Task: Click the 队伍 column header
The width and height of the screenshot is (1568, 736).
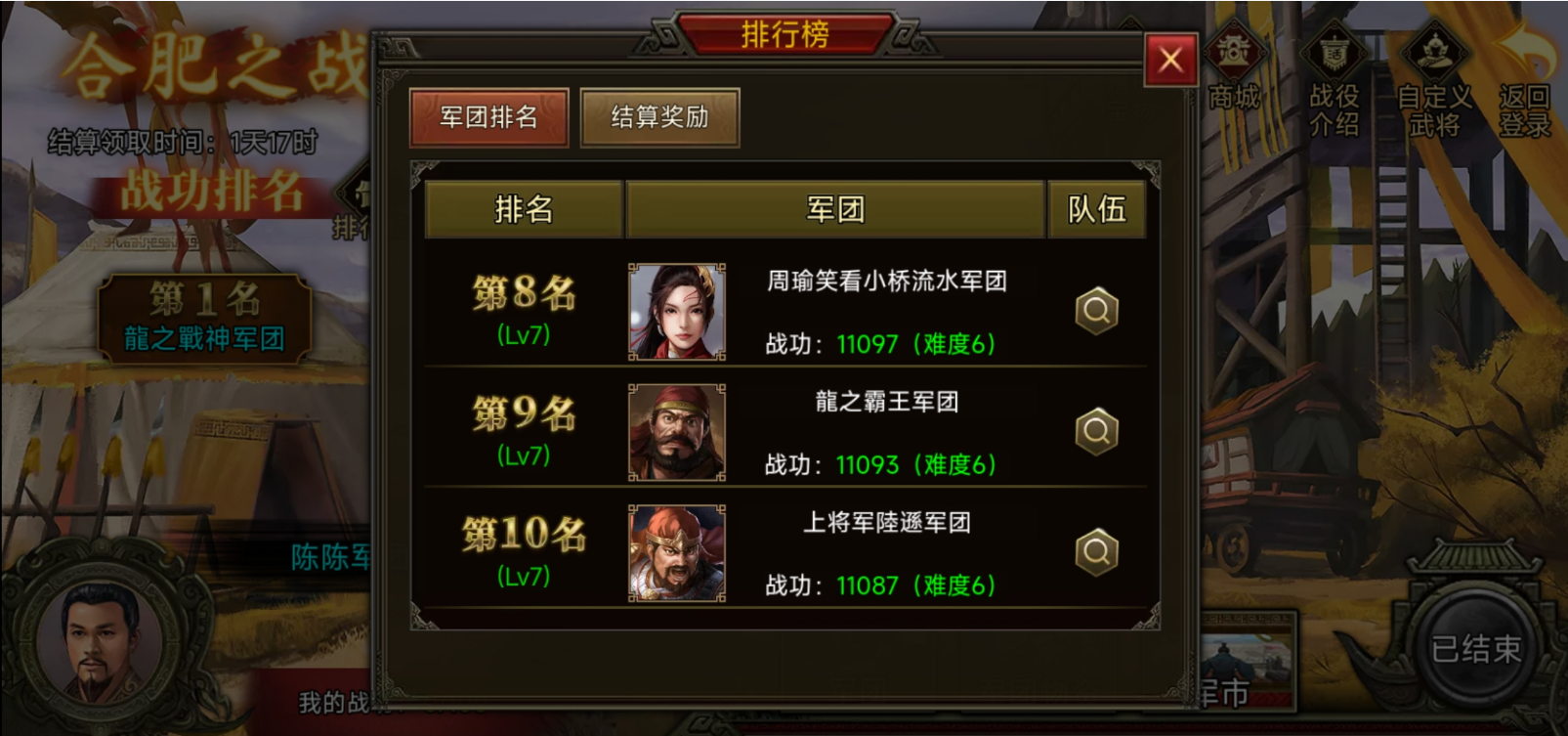Action: (x=1096, y=209)
